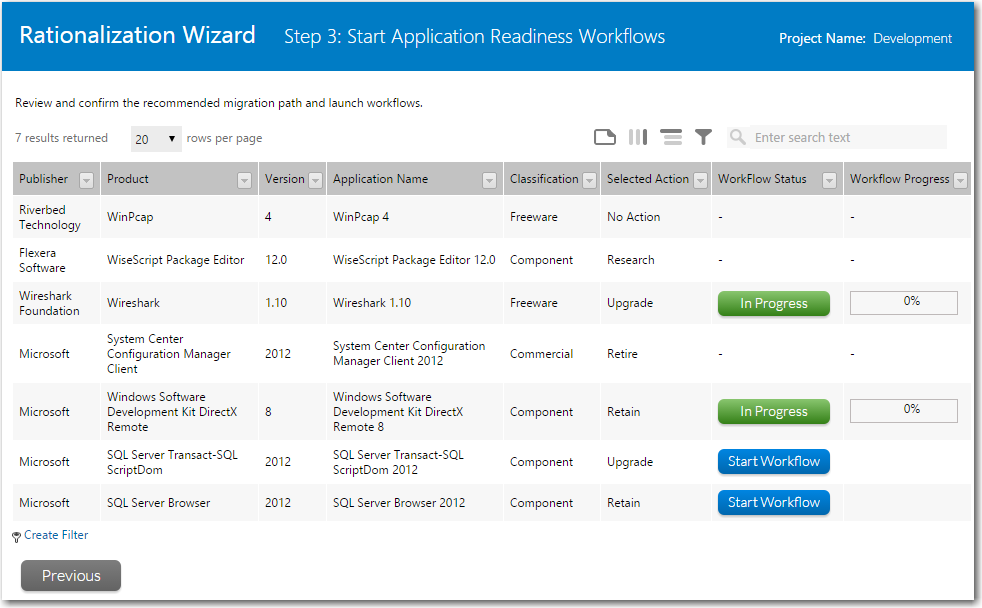Click the Create Filter link

[x=56, y=535]
